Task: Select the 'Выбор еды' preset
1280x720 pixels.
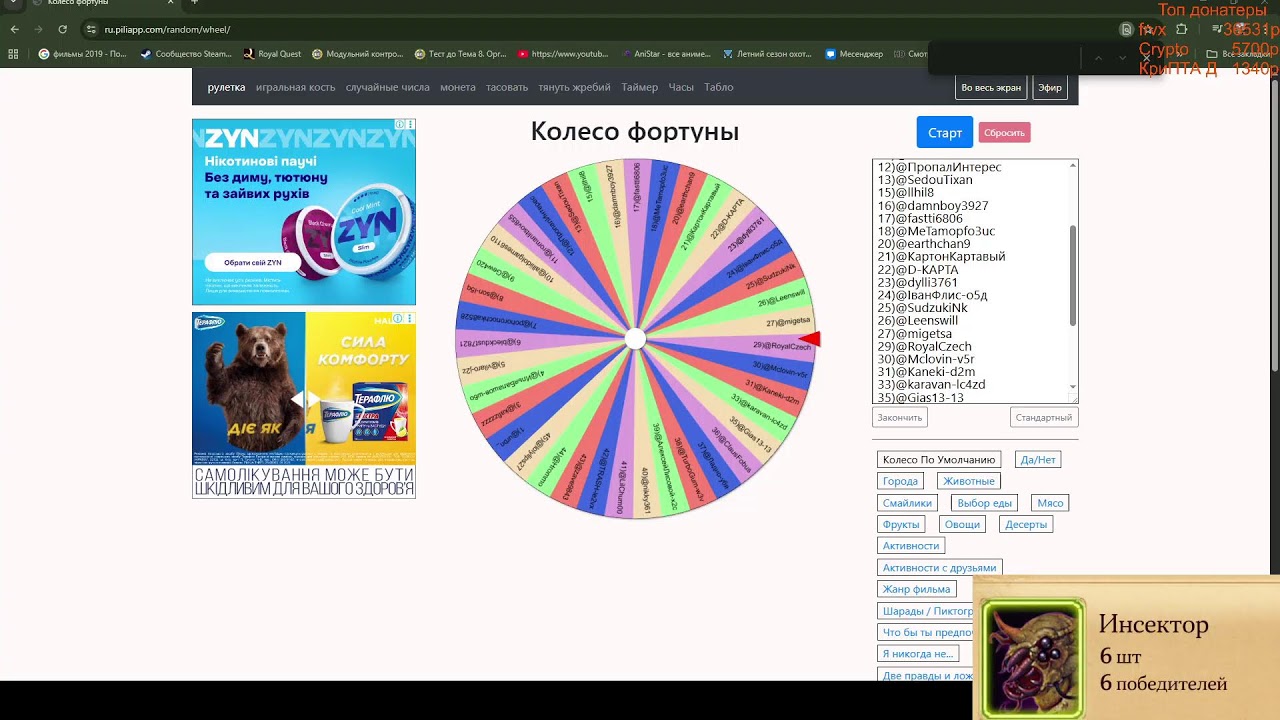Action: [985, 503]
